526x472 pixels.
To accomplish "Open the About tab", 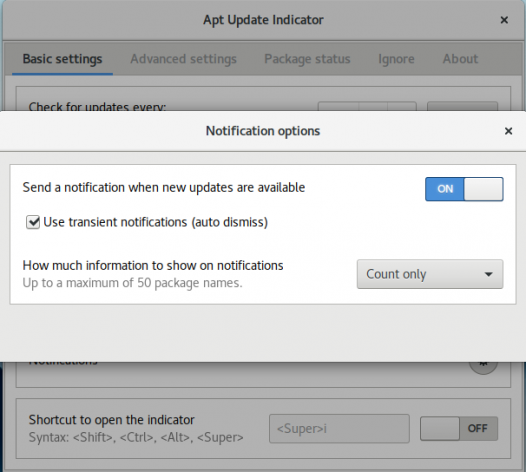I will point(460,59).
